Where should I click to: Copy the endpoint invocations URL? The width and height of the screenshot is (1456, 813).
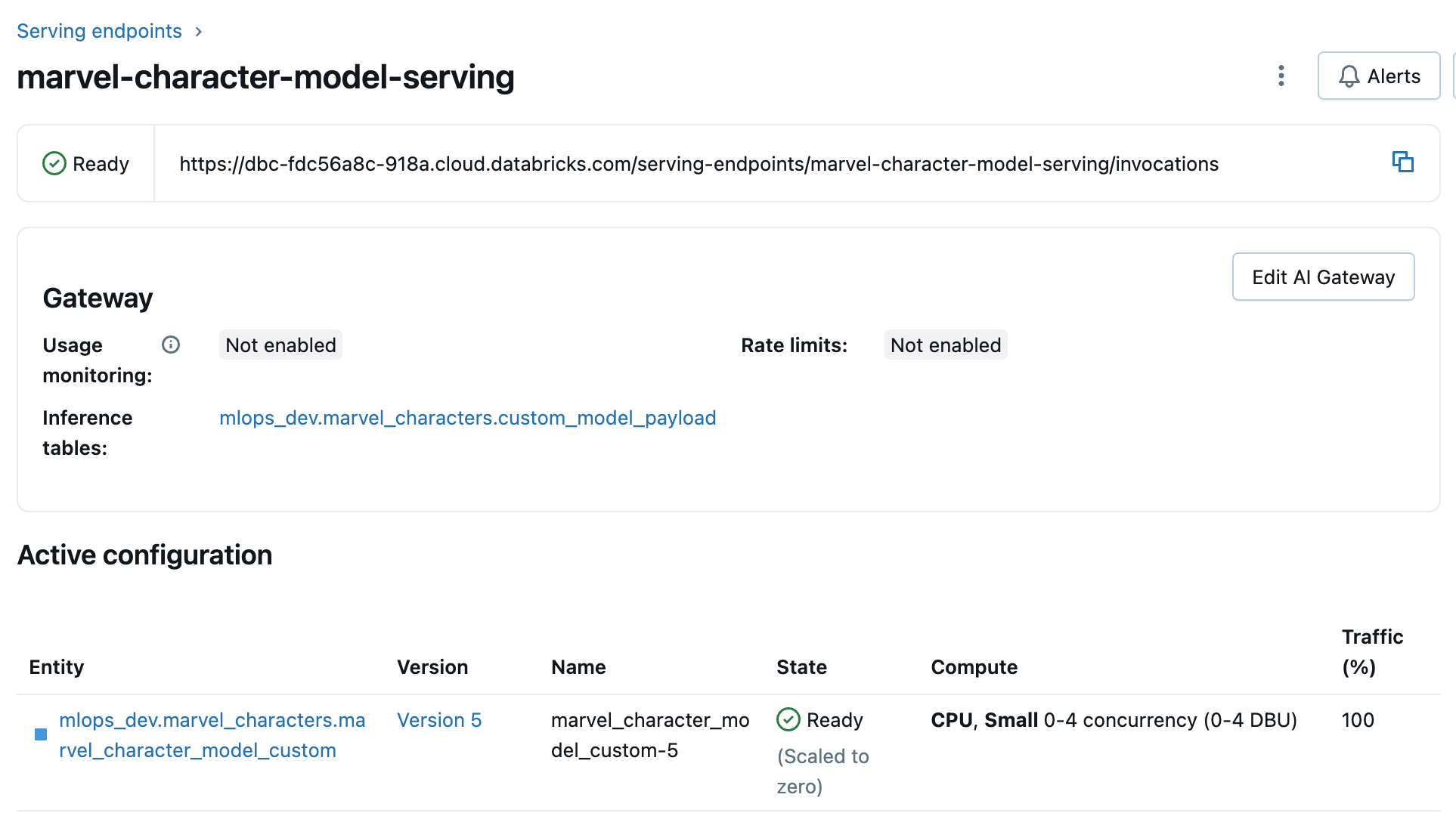click(1402, 162)
